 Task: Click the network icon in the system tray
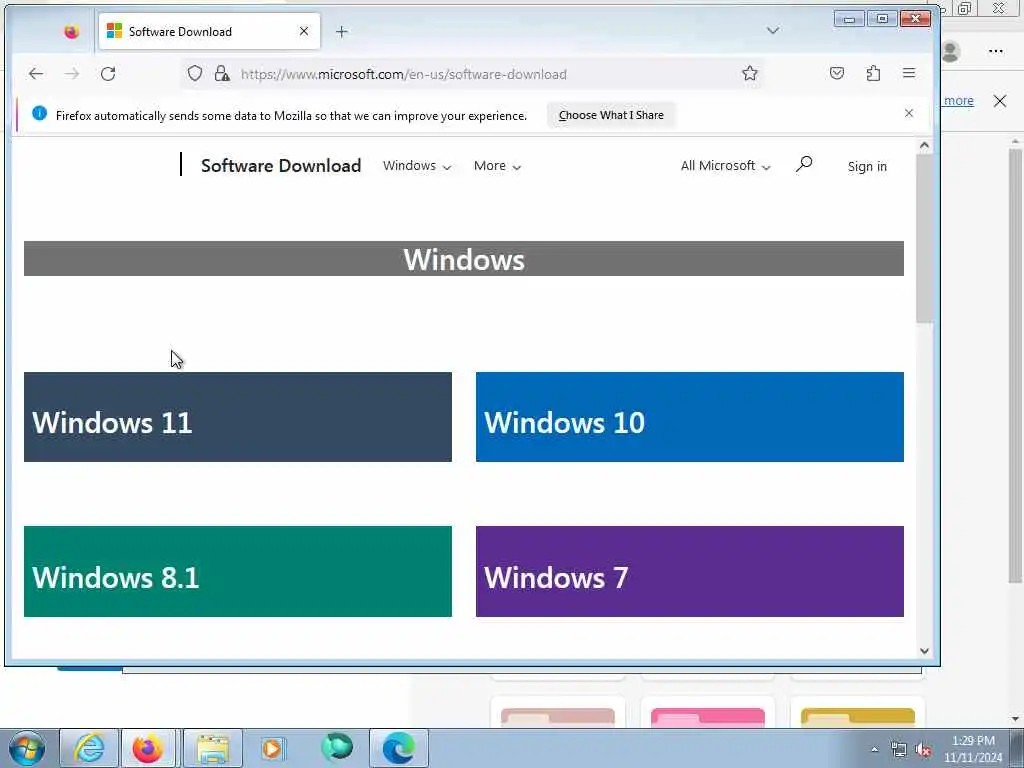click(899, 750)
